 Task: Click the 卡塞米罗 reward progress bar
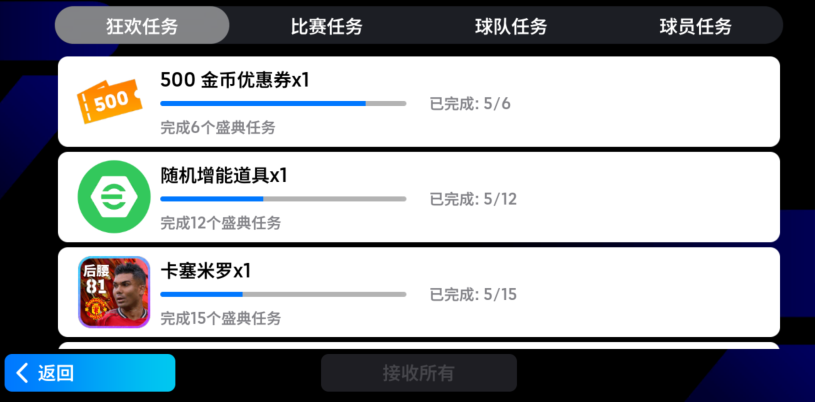click(283, 294)
